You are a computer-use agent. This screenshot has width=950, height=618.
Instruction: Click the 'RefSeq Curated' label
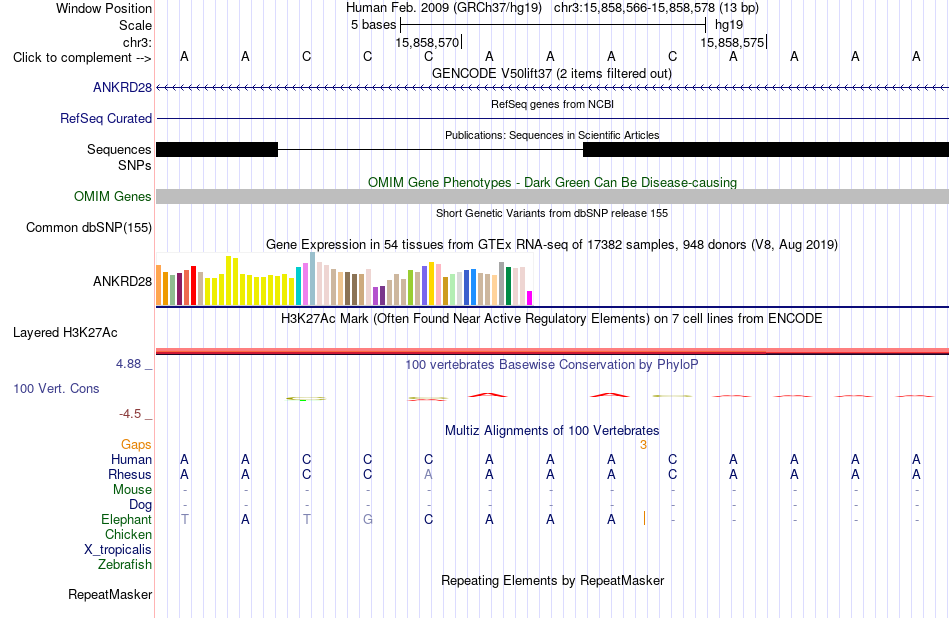[x=105, y=118]
